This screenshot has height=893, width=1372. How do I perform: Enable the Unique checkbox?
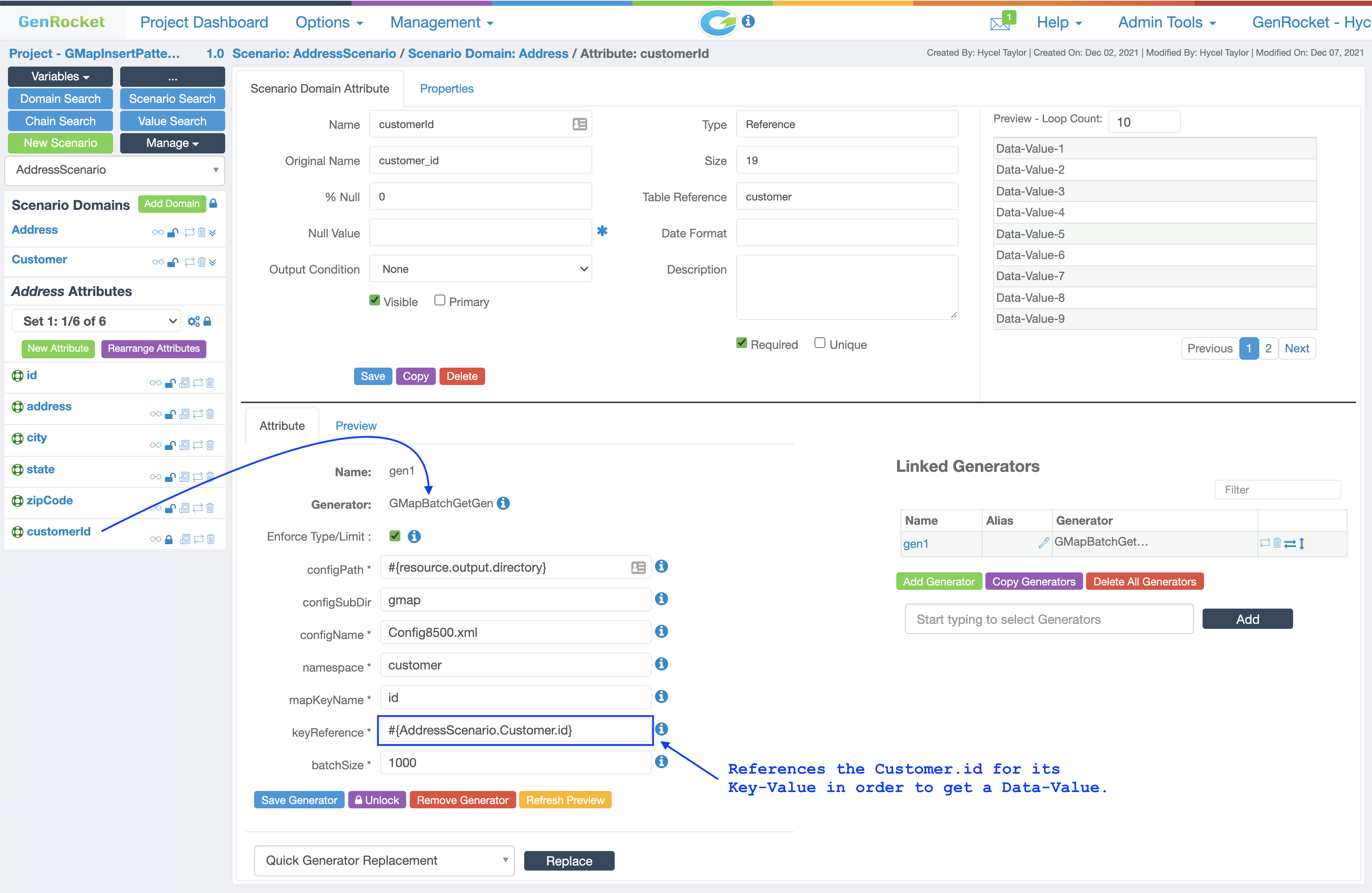click(819, 343)
